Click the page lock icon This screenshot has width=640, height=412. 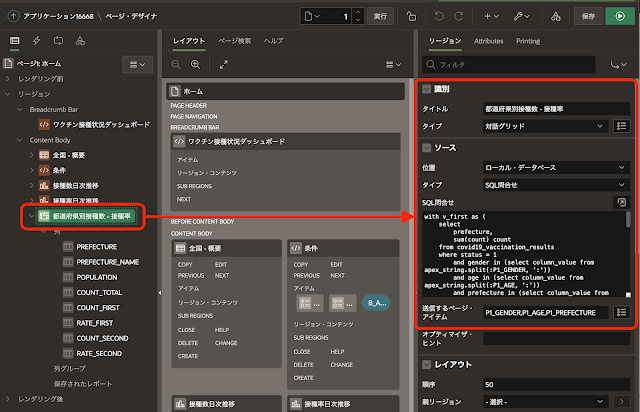tap(411, 16)
